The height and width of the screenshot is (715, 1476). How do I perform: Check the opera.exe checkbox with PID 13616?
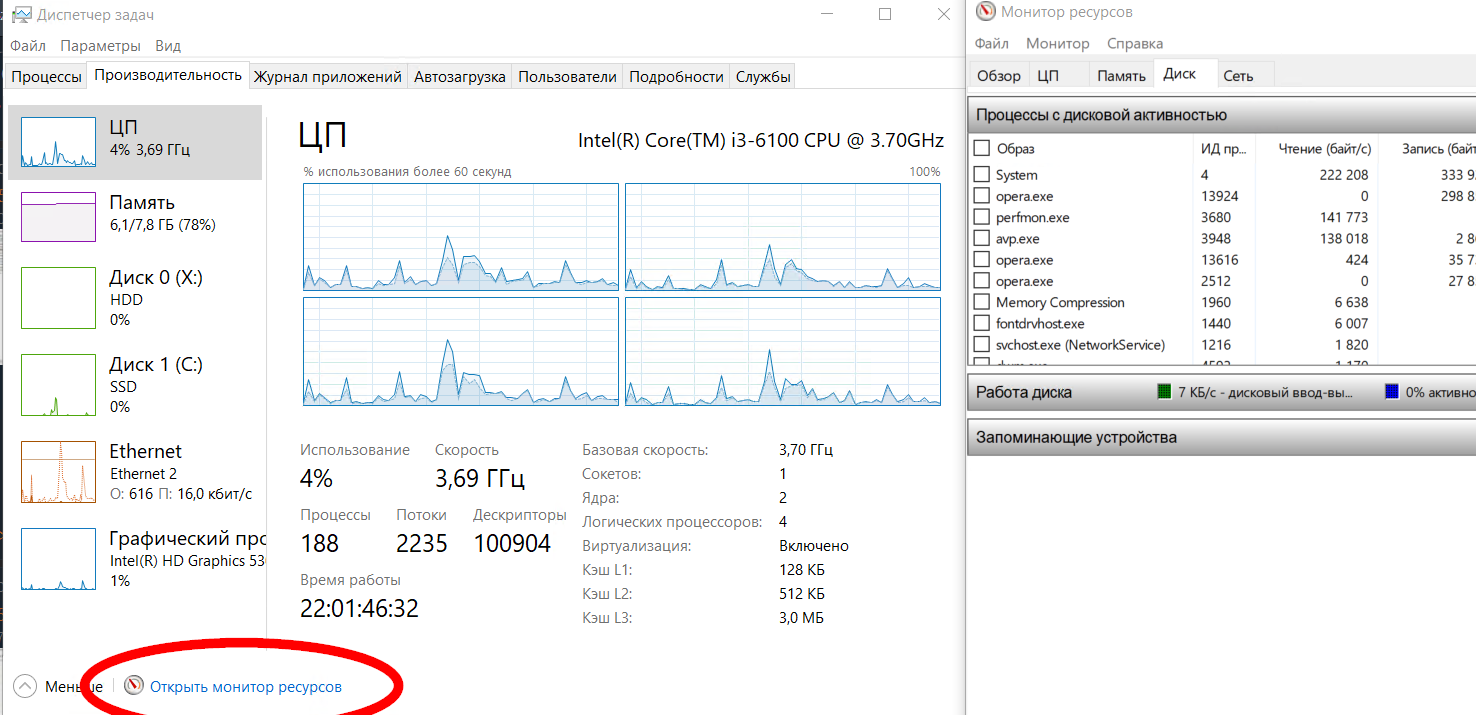tap(982, 260)
